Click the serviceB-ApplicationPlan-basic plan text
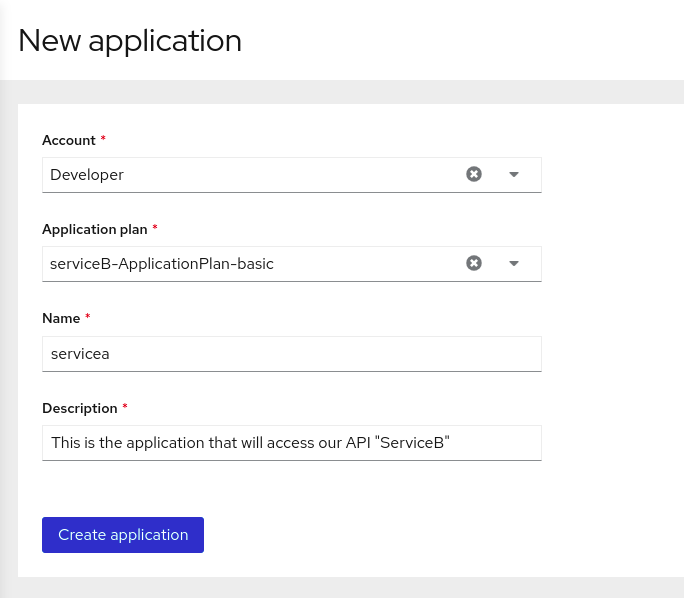The image size is (684, 598). [x=162, y=263]
